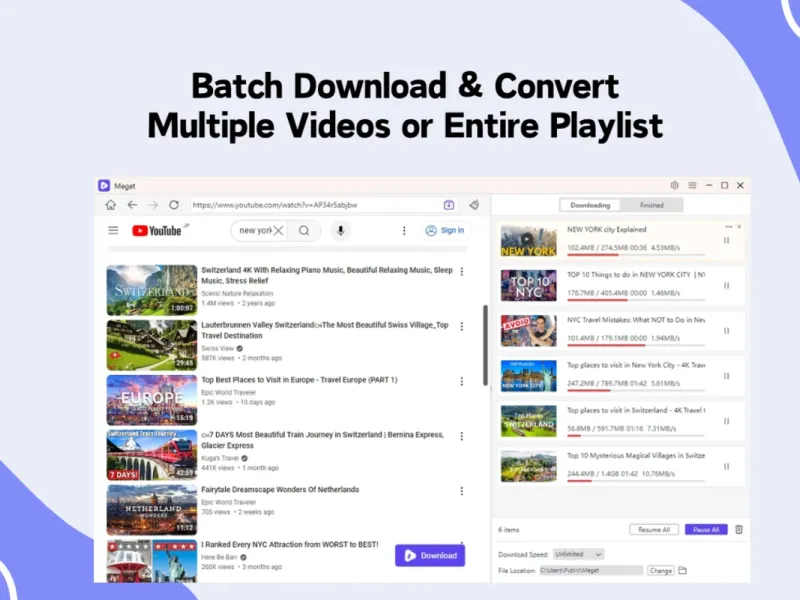Reload page with the refresh icon
The height and width of the screenshot is (600, 800).
(174, 205)
